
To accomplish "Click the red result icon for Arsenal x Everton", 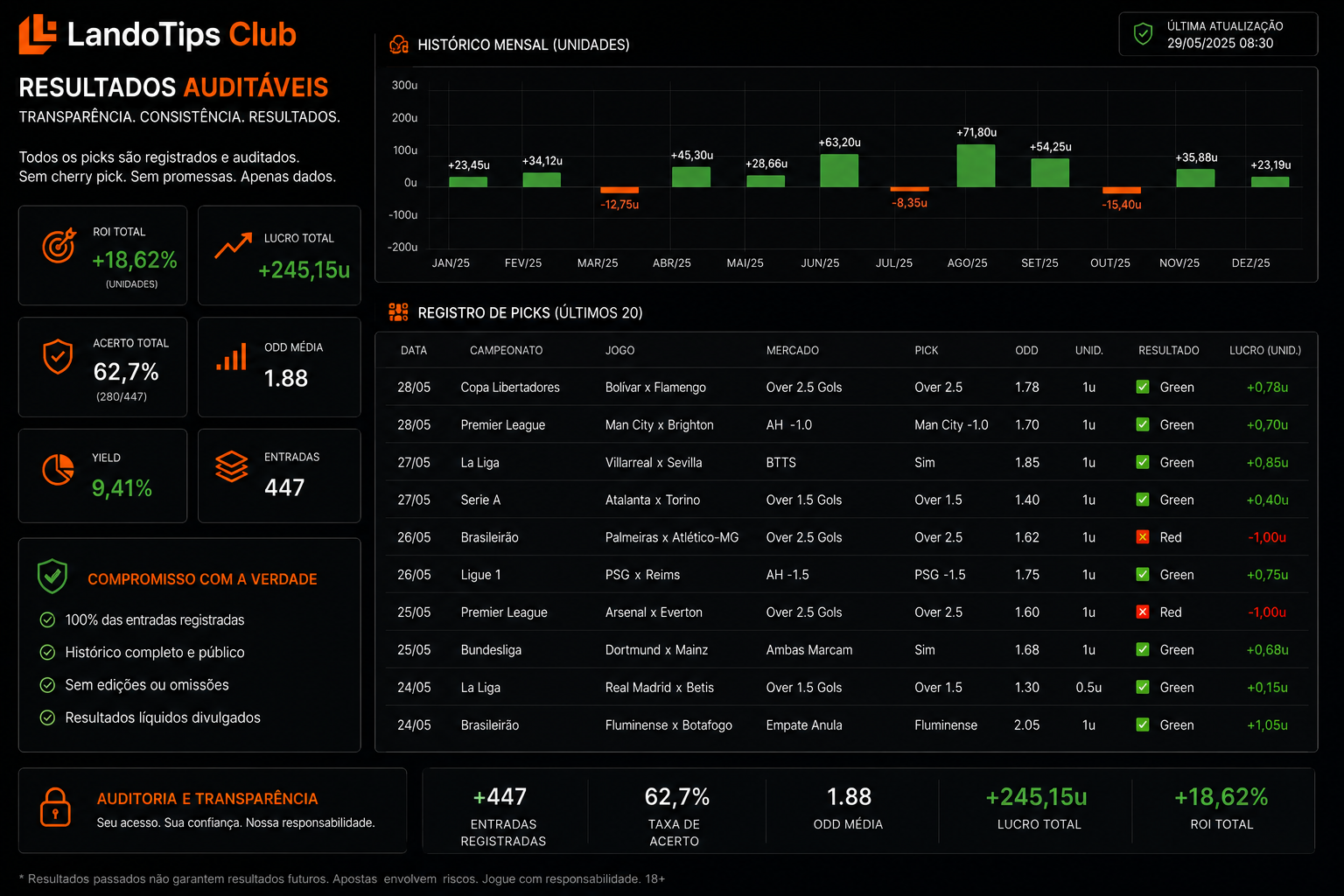I will [x=1143, y=612].
